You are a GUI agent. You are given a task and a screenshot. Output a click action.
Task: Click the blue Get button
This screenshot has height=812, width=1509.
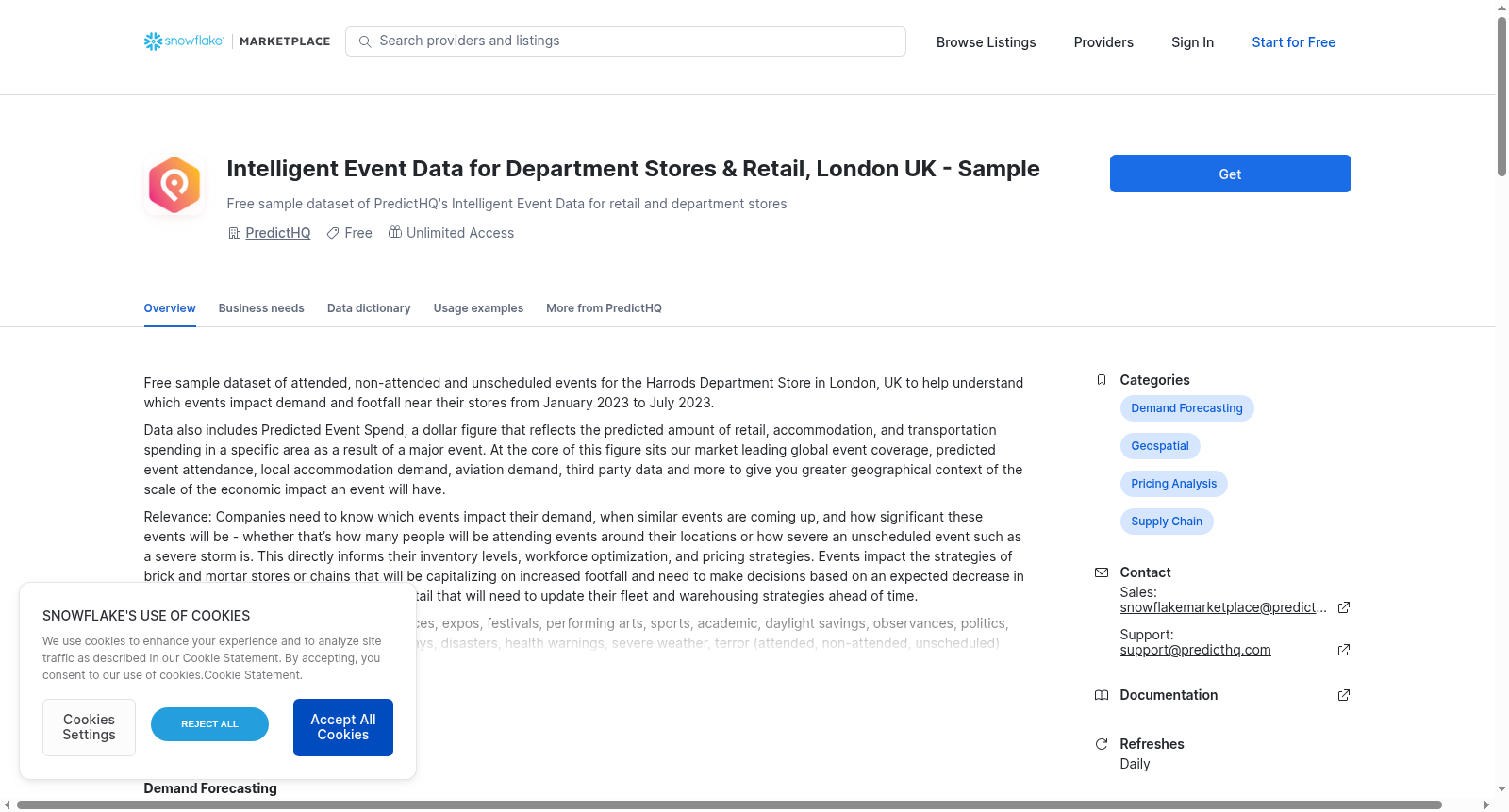(x=1230, y=174)
